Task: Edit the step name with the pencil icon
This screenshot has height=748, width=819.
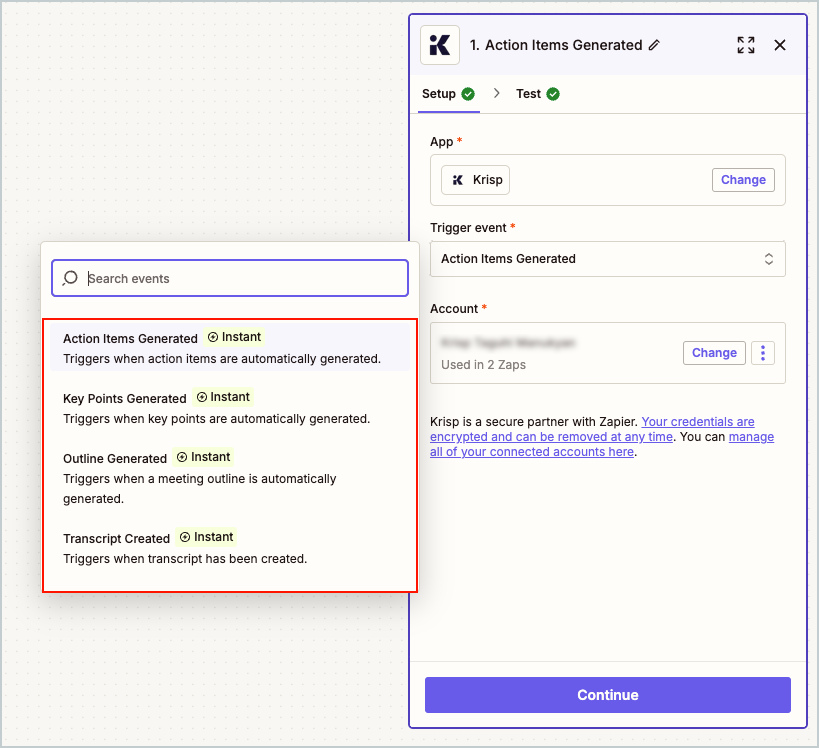Action: coord(654,45)
